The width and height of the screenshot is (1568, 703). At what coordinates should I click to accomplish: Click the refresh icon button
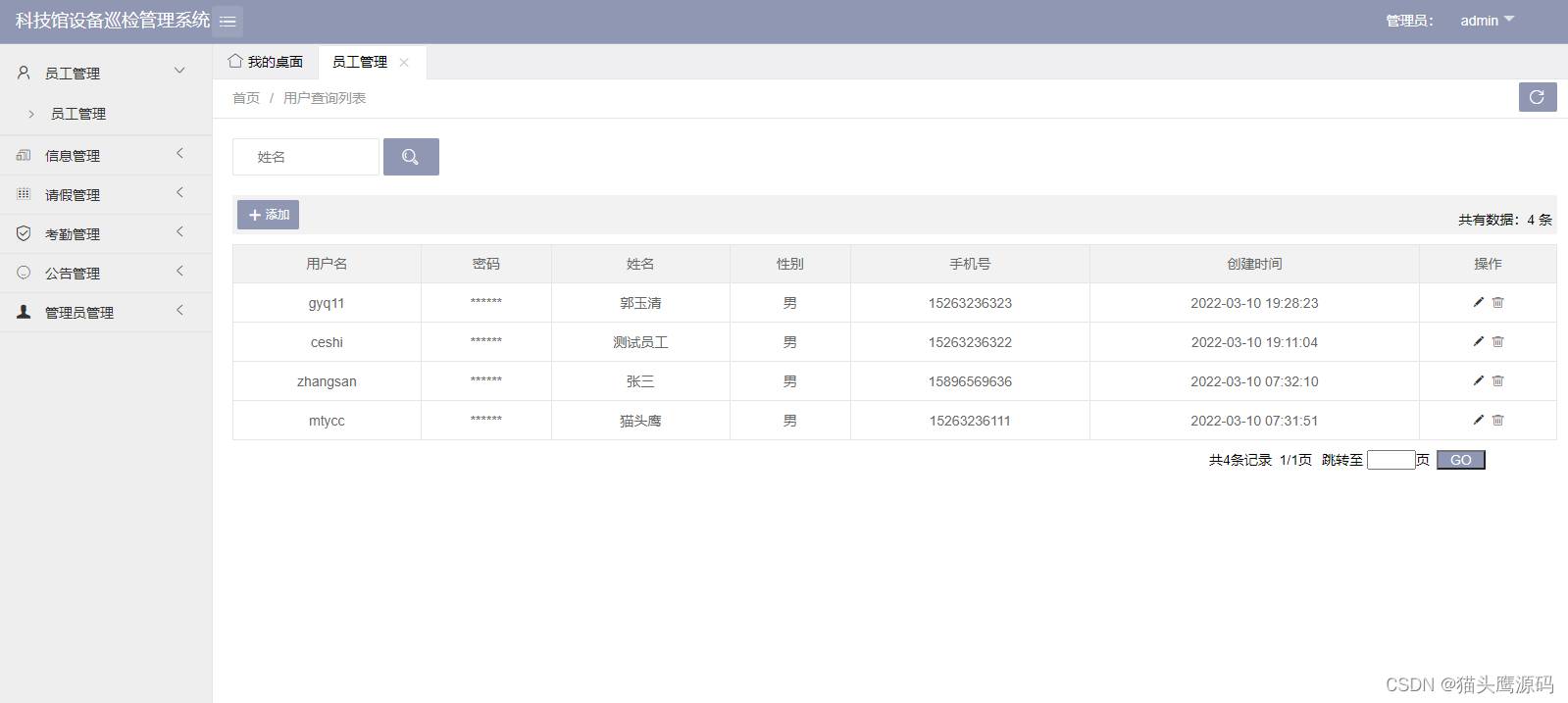pos(1537,97)
